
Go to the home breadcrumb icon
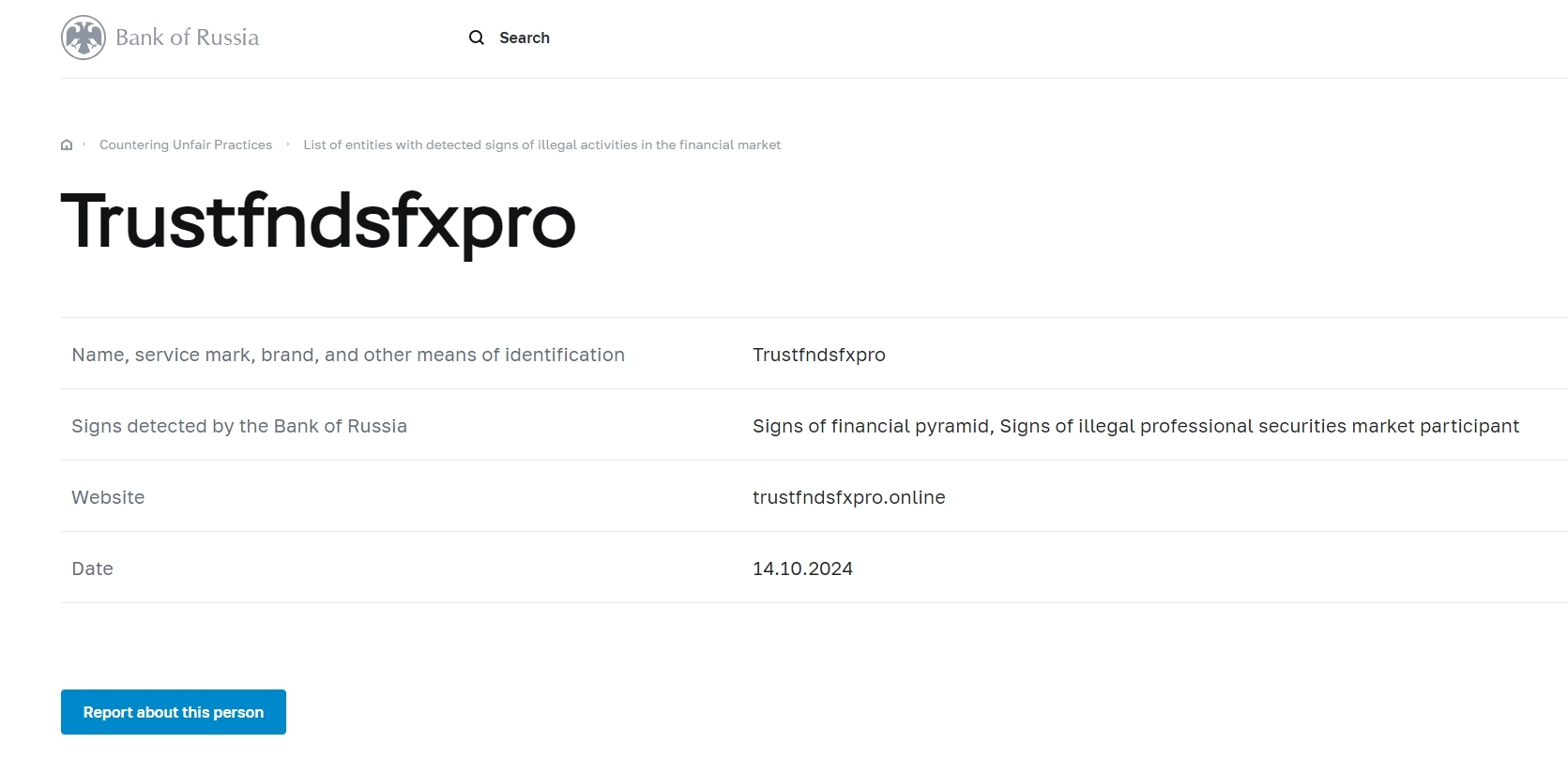tap(67, 144)
